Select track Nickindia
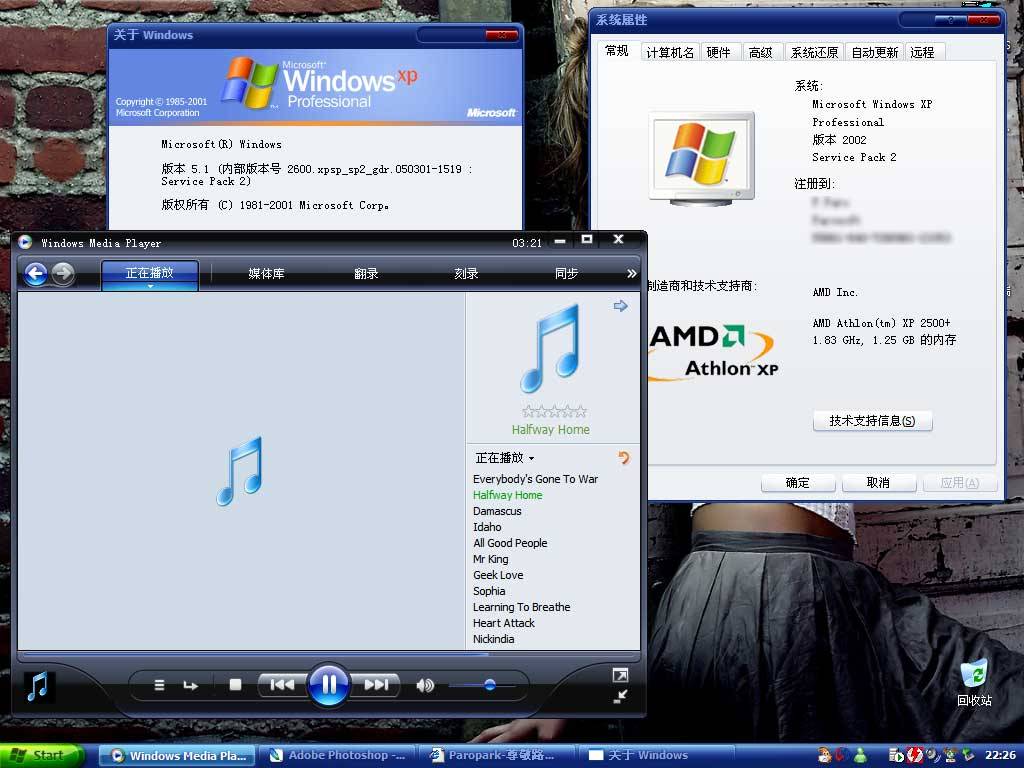 click(x=494, y=639)
